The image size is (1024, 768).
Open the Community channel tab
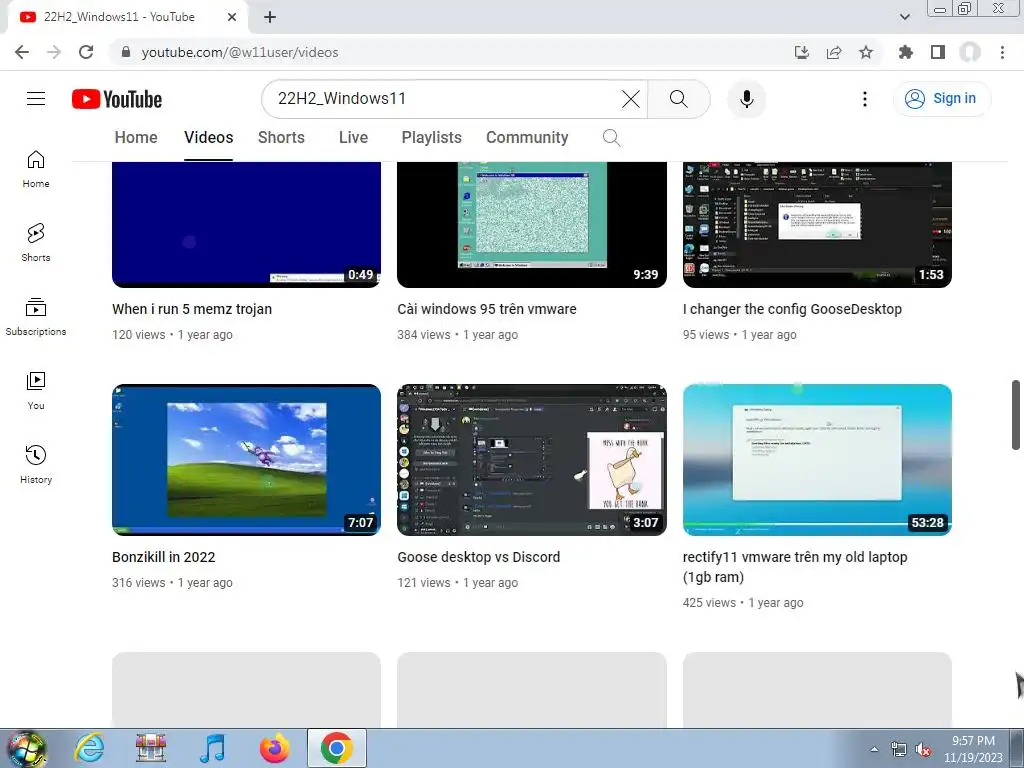click(527, 138)
